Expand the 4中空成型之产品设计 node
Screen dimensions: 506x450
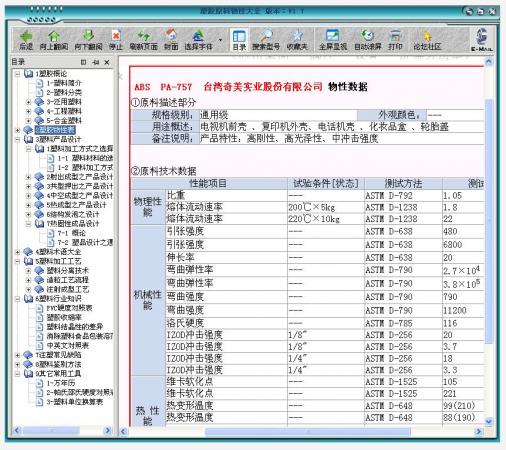(29, 195)
